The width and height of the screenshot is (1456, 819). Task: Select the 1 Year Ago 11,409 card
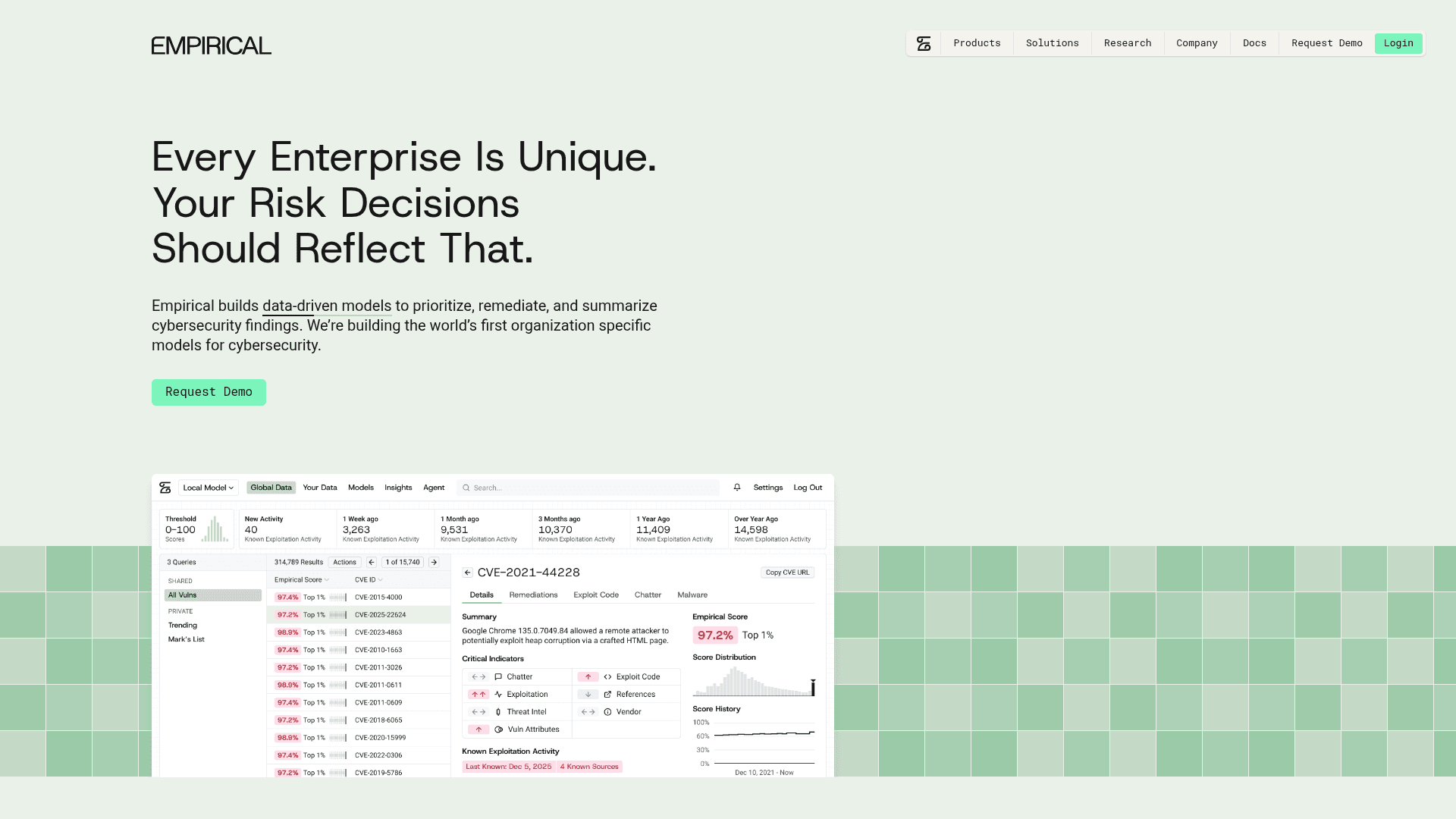point(679,529)
